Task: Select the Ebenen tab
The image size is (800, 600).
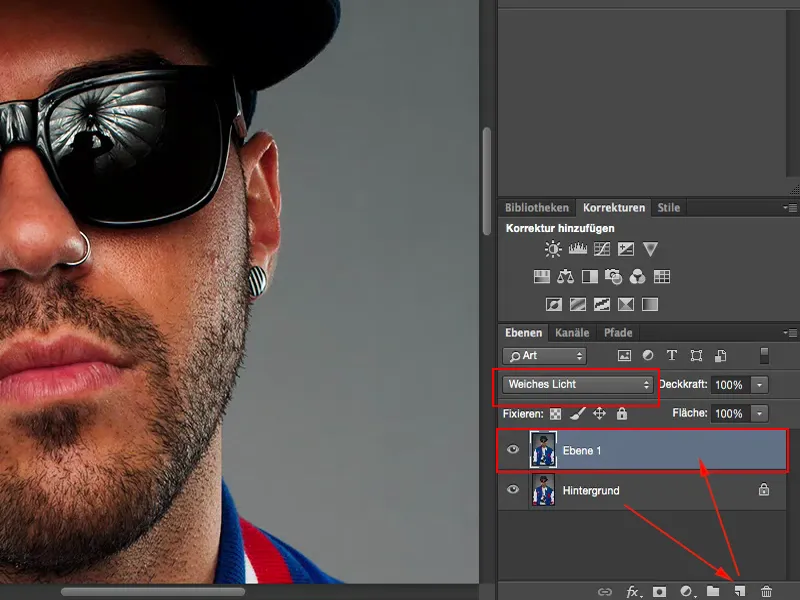Action: click(523, 333)
